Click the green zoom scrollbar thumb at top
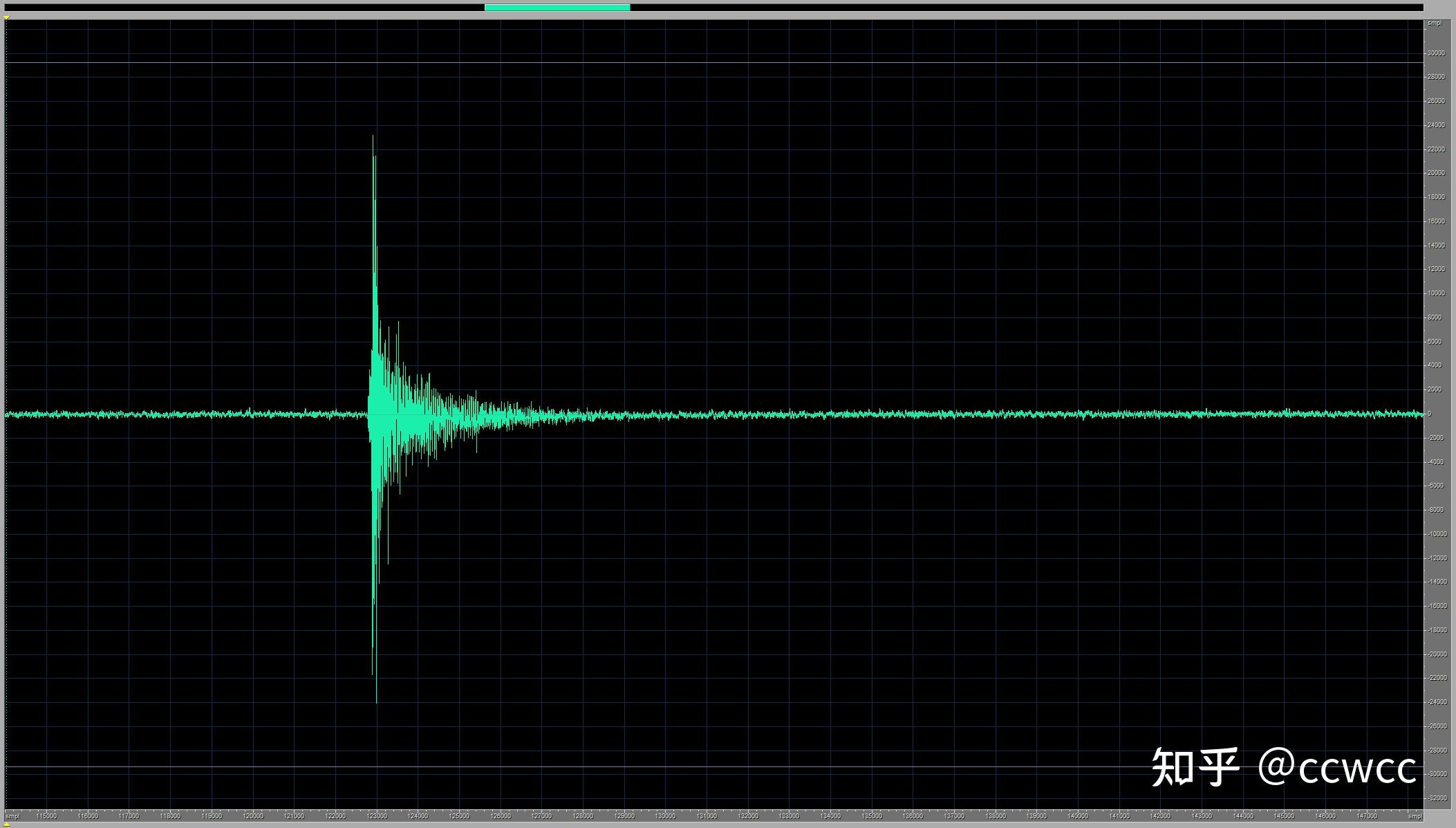1456x828 pixels. tap(557, 8)
